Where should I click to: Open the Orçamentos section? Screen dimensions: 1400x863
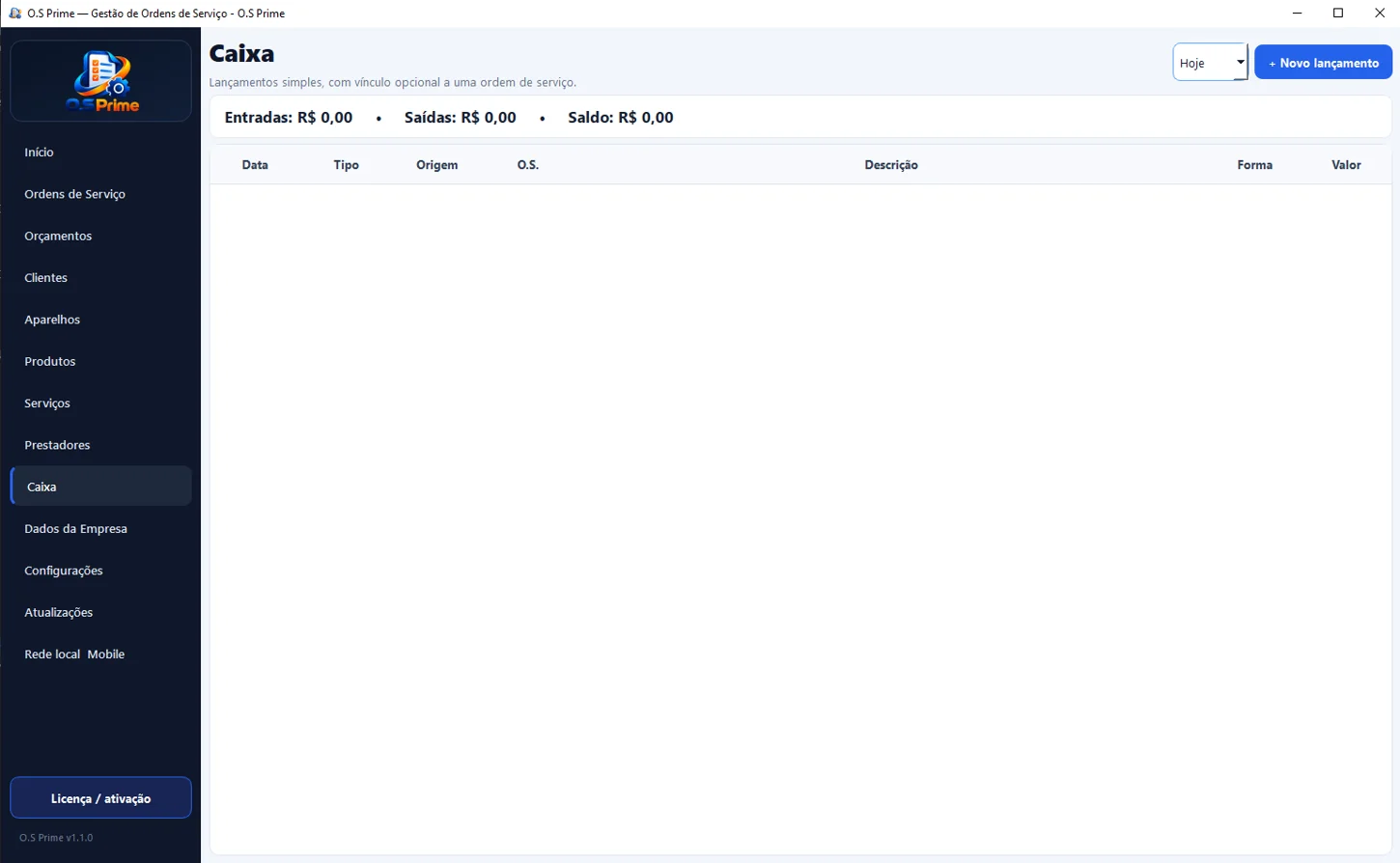point(100,236)
